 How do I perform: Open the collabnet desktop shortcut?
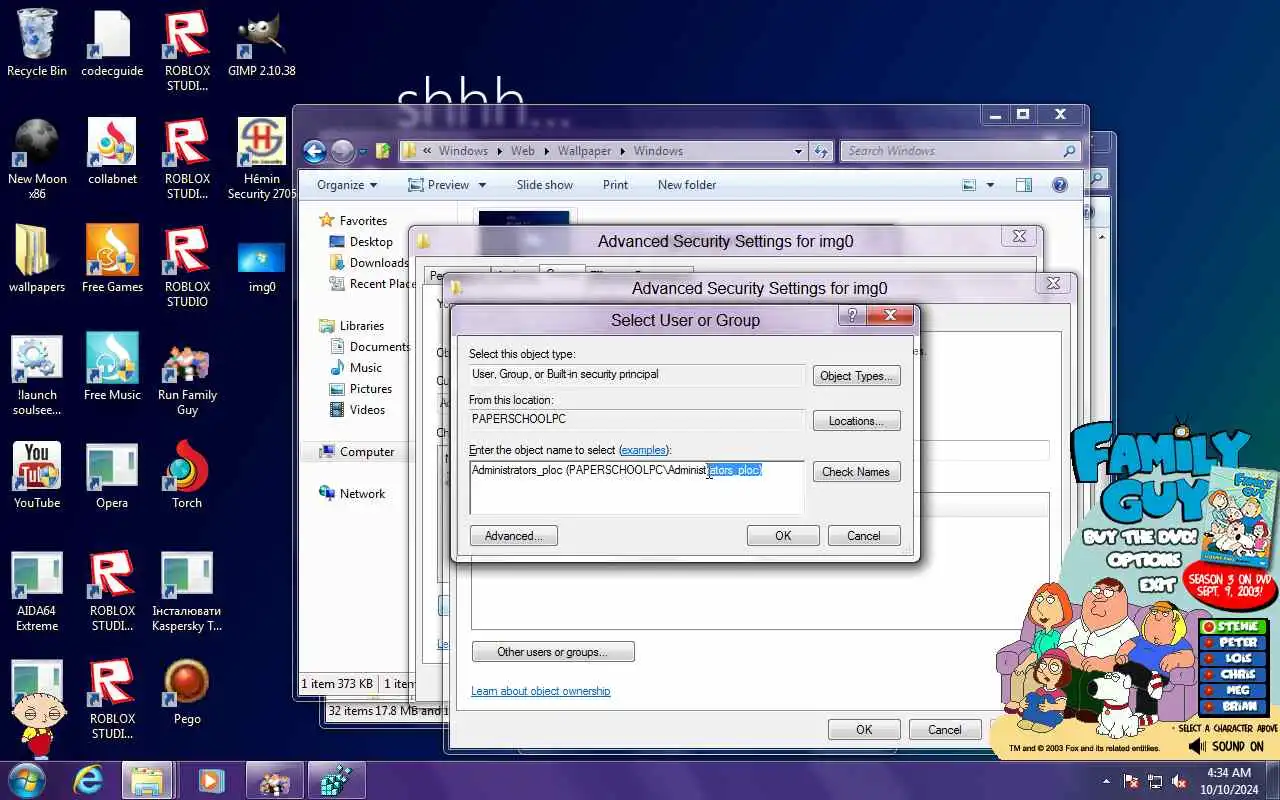112,152
